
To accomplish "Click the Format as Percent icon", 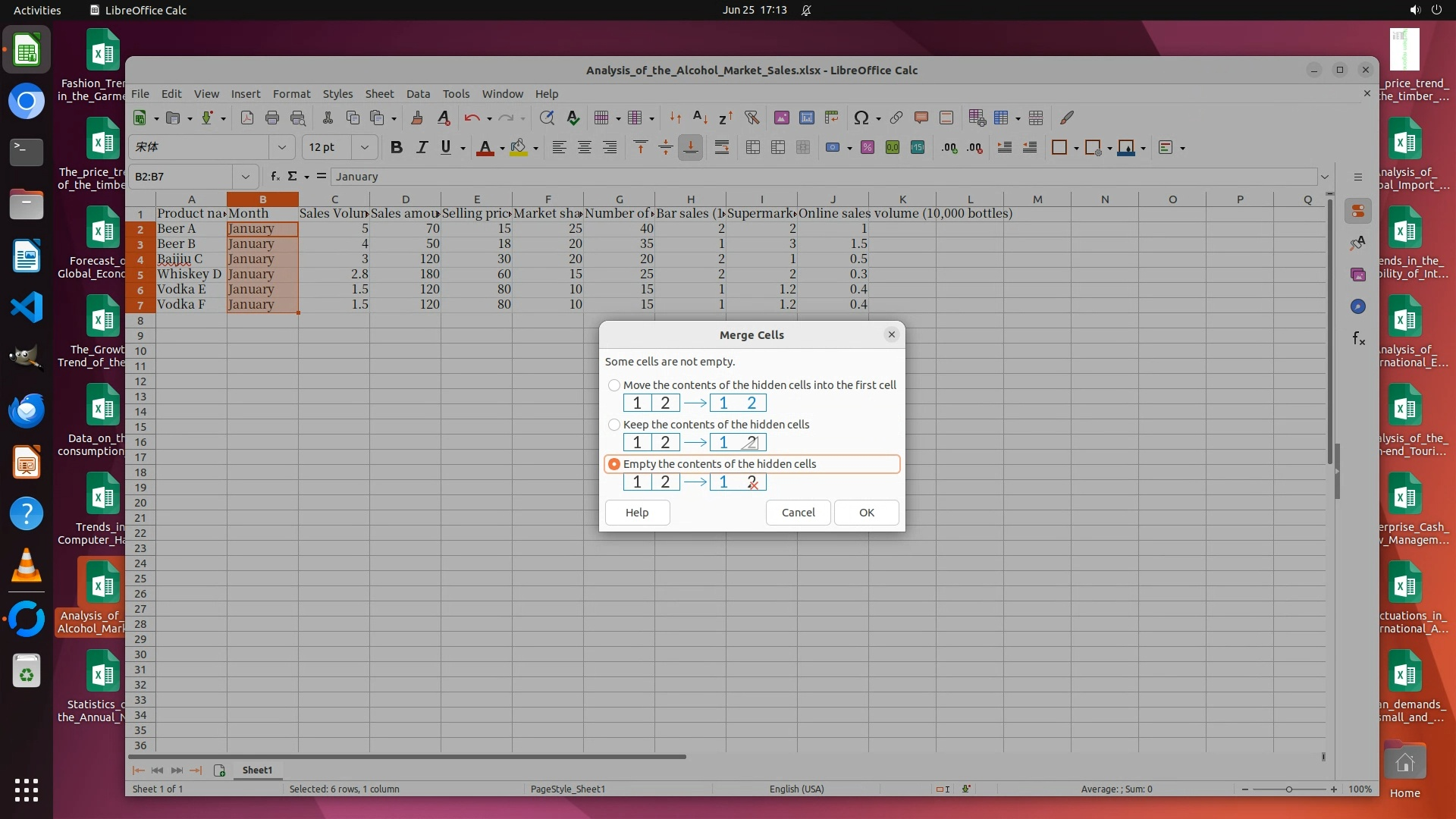I will pos(868,148).
